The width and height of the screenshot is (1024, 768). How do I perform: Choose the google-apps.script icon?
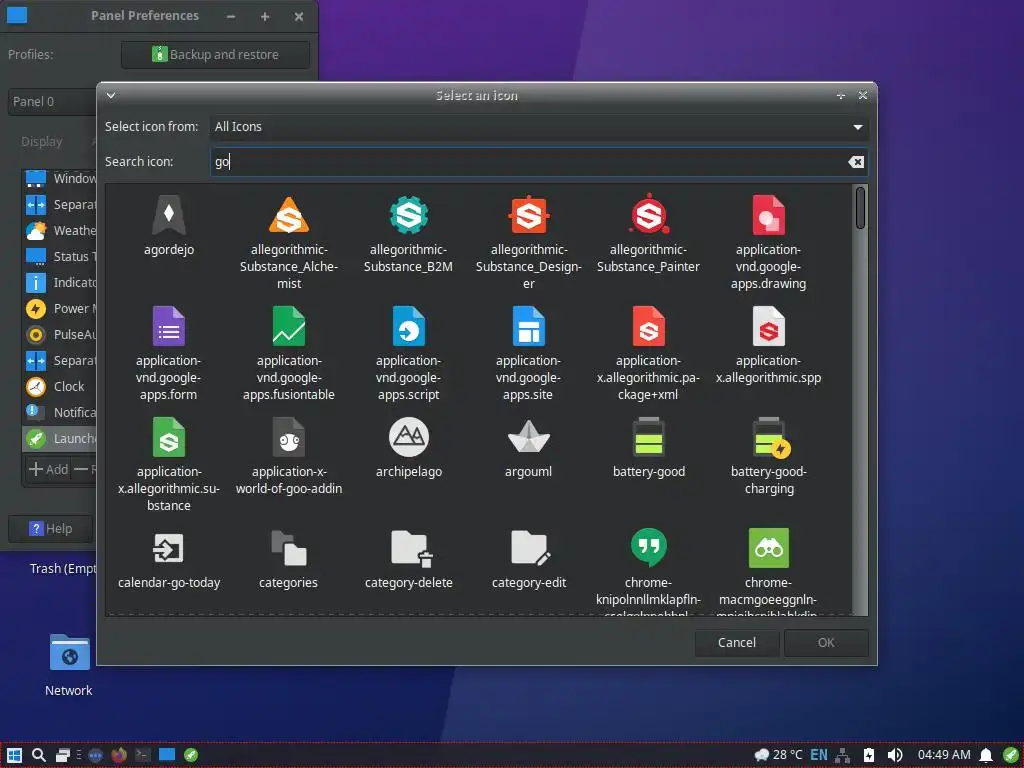408,353
